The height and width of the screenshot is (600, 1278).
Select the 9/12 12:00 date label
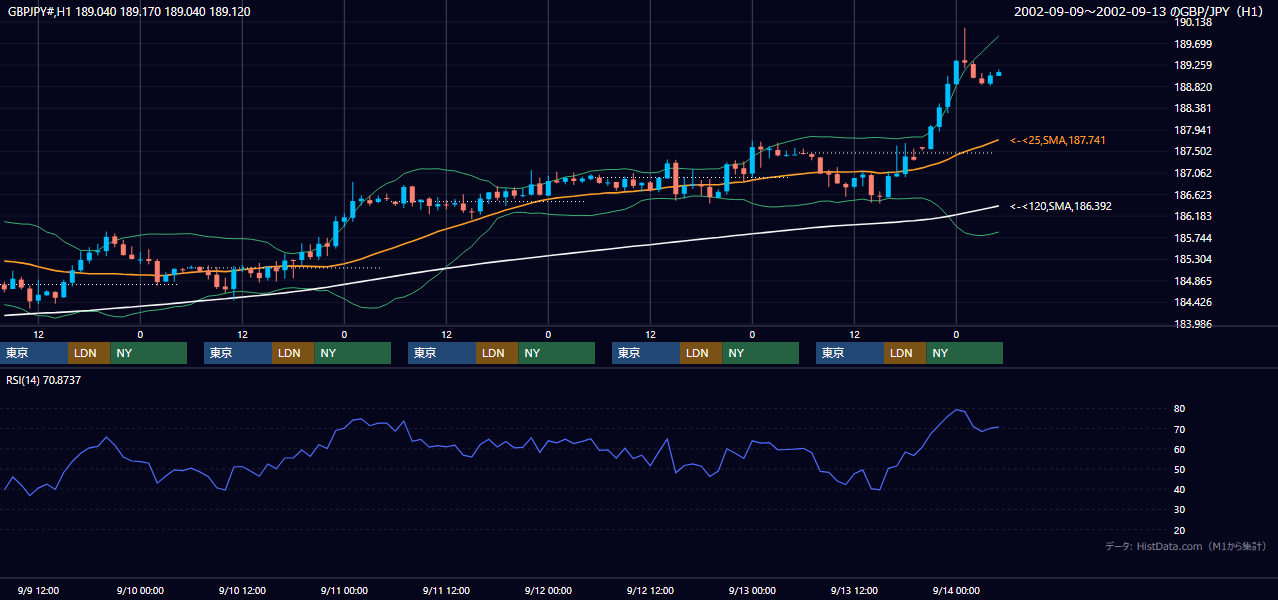pyautogui.click(x=651, y=591)
